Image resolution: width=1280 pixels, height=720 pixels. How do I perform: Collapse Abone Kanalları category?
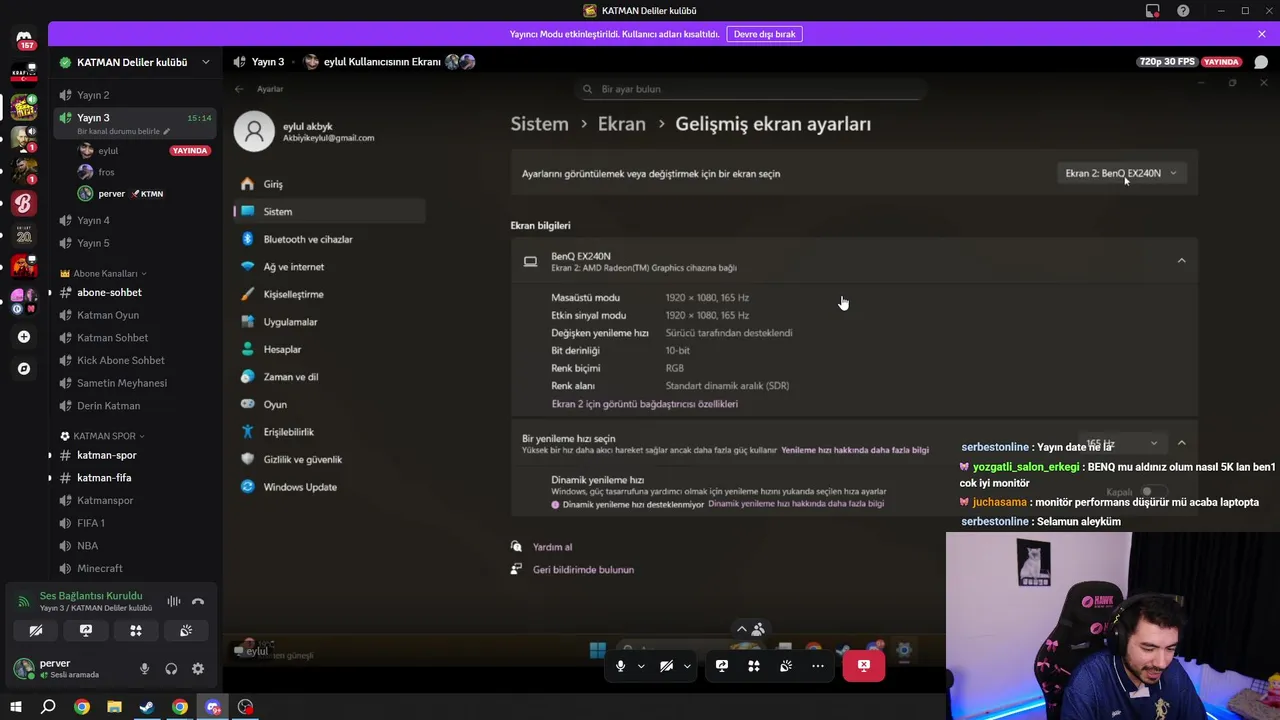pos(104,274)
